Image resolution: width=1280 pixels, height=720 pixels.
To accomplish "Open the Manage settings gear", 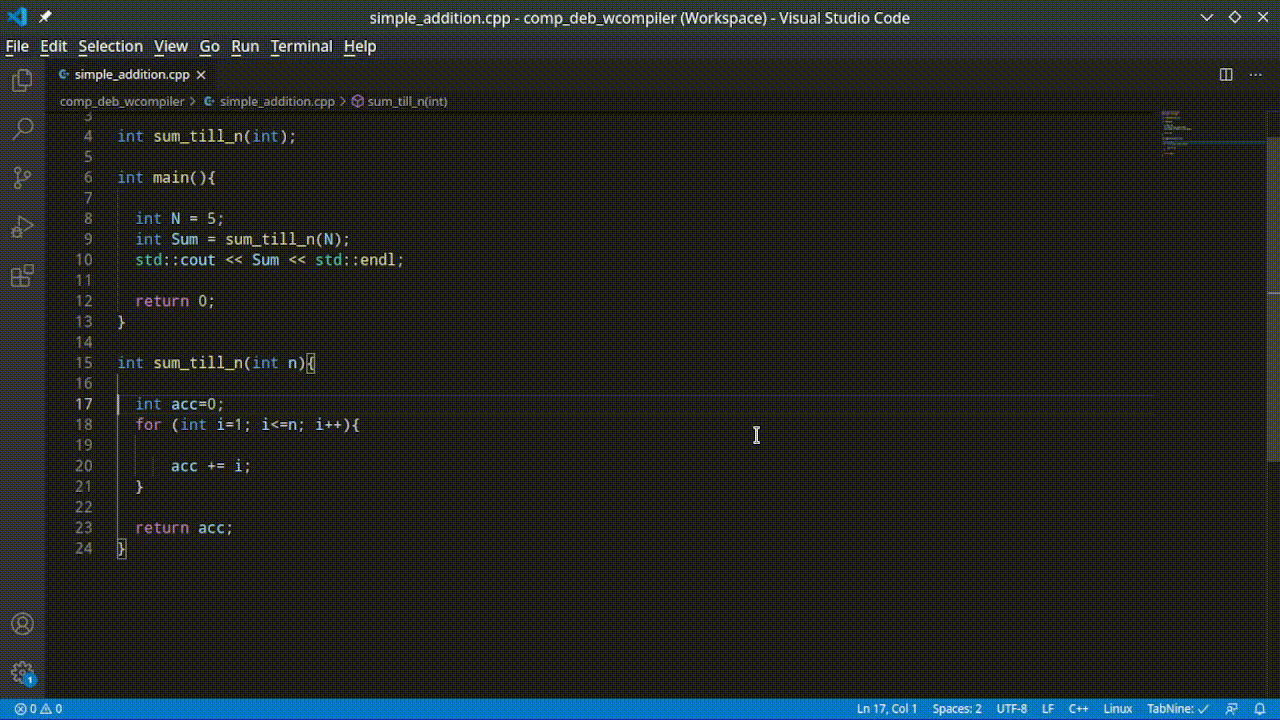I will click(22, 672).
